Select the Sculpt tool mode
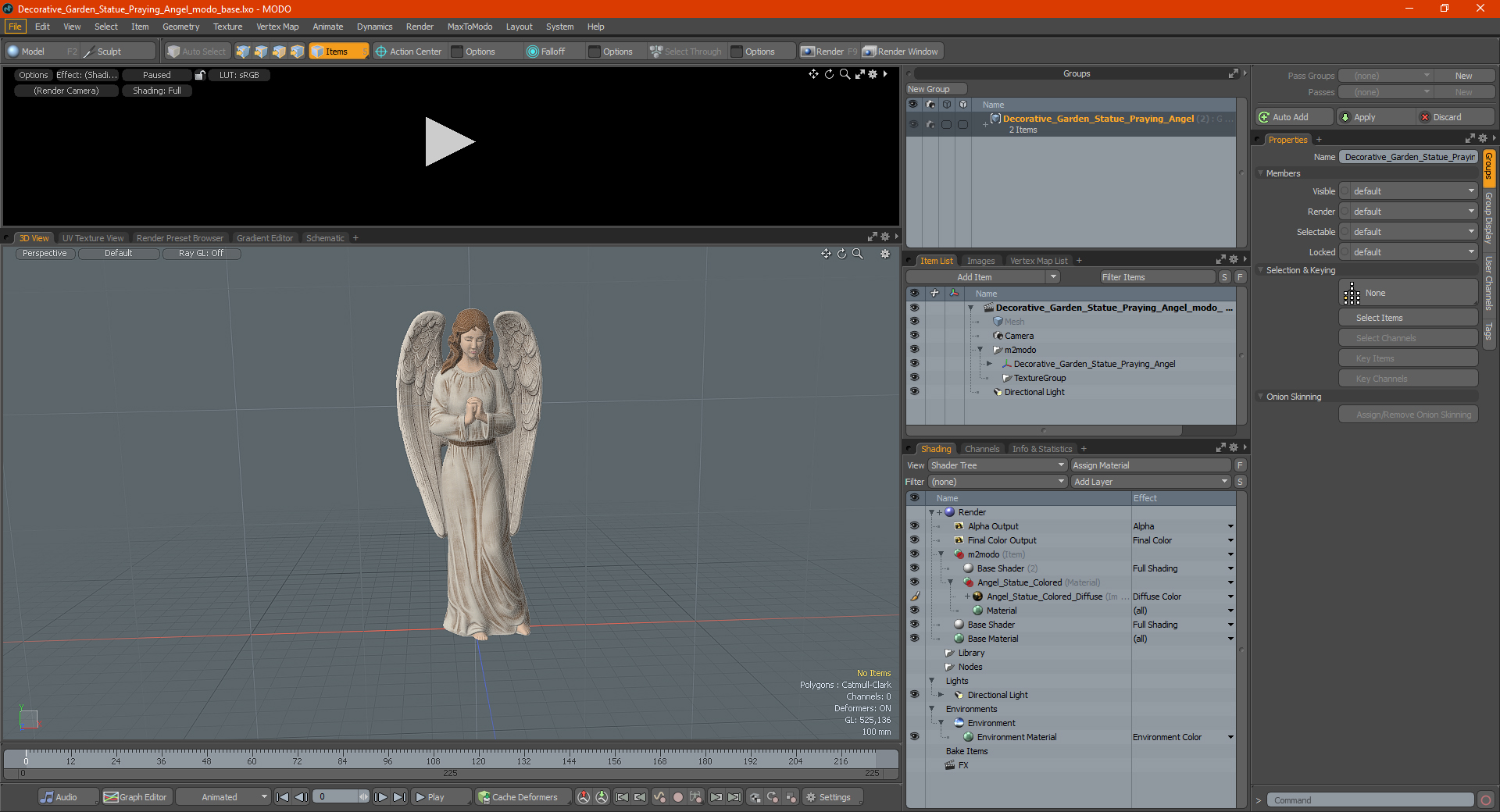Screen dimensions: 1500x812 click(x=118, y=52)
